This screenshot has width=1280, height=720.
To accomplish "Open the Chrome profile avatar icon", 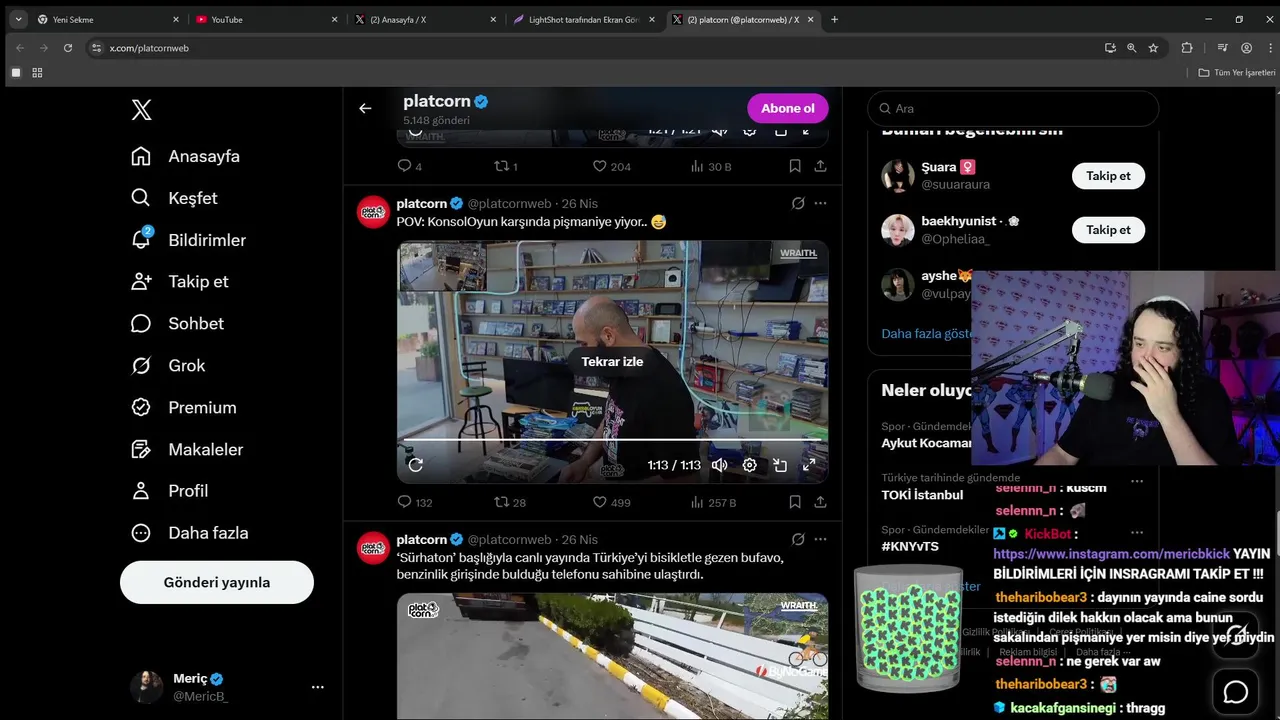I will point(1246,47).
